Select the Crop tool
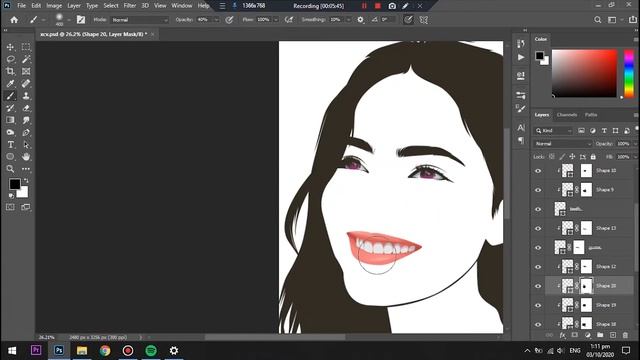This screenshot has width=640, height=360. [10, 72]
